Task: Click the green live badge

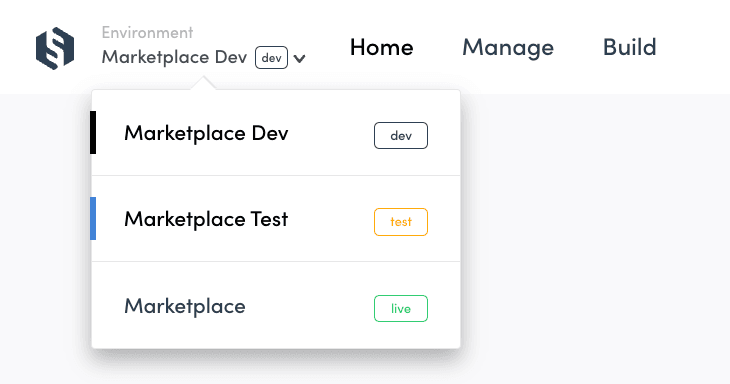Action: click(x=401, y=309)
